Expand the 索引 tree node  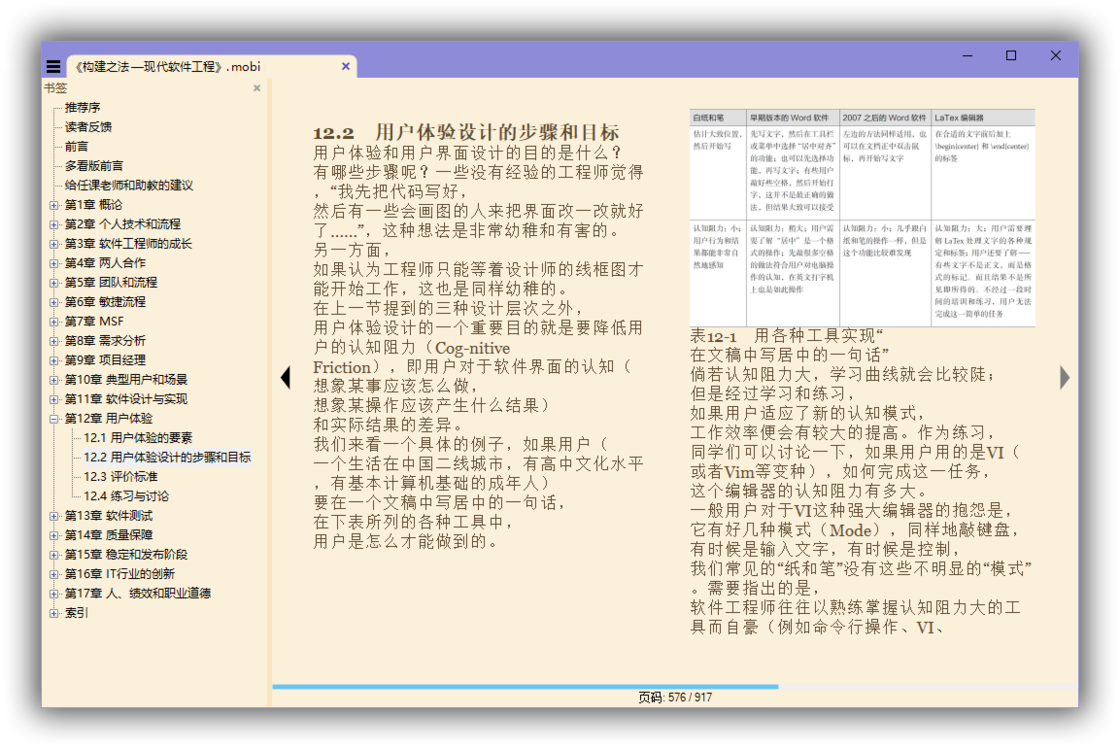[54, 613]
